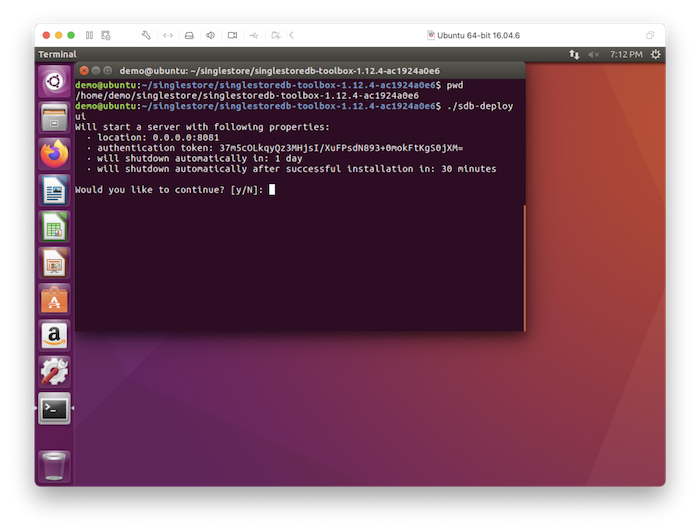
Task: Open hard disk device icon
Action: click(189, 35)
